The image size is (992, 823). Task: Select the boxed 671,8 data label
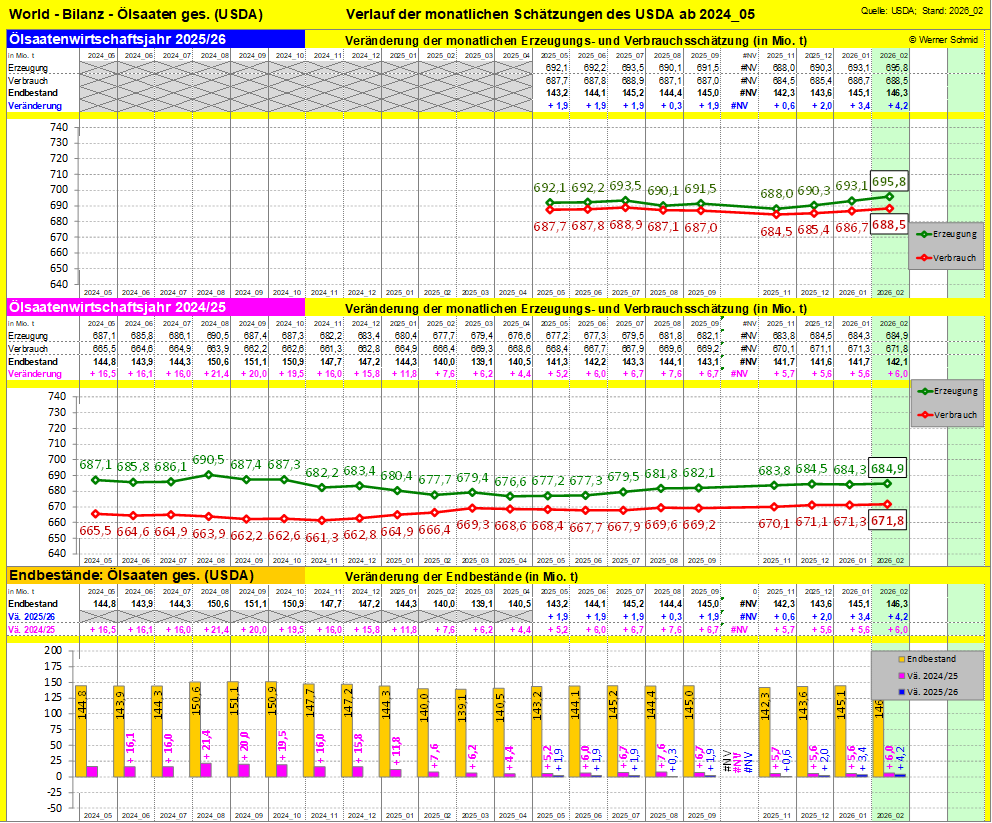[889, 521]
